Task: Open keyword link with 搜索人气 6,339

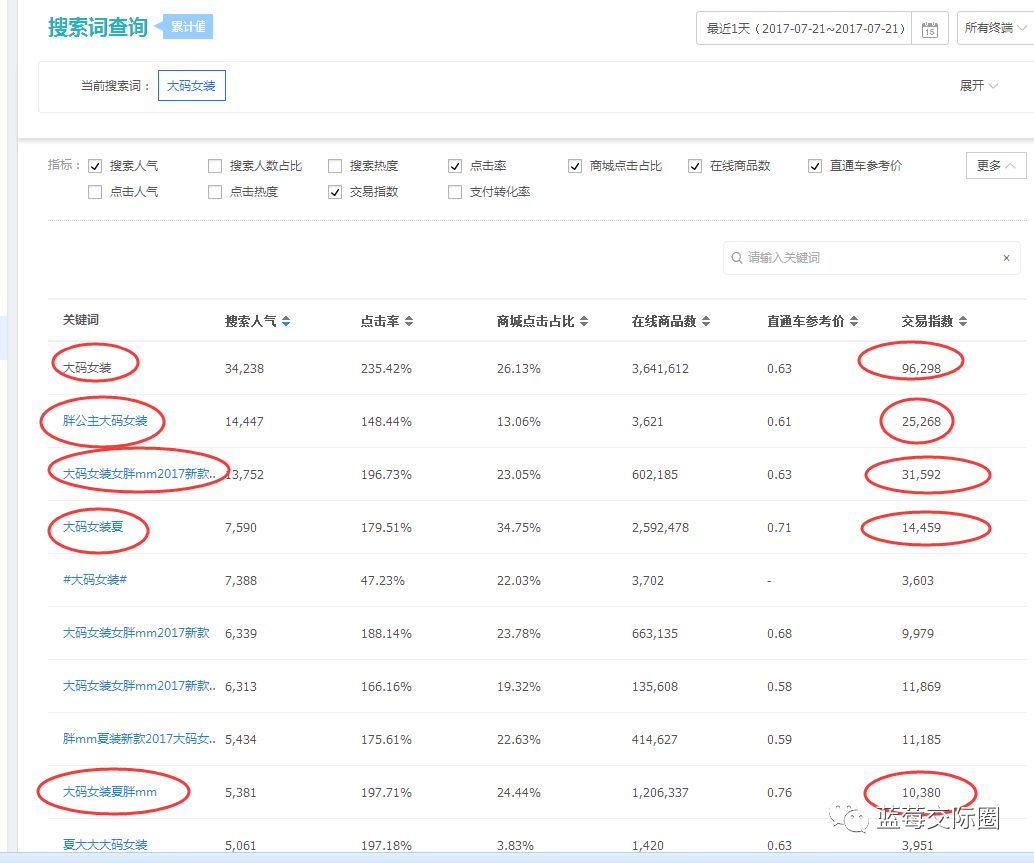Action: (x=136, y=633)
